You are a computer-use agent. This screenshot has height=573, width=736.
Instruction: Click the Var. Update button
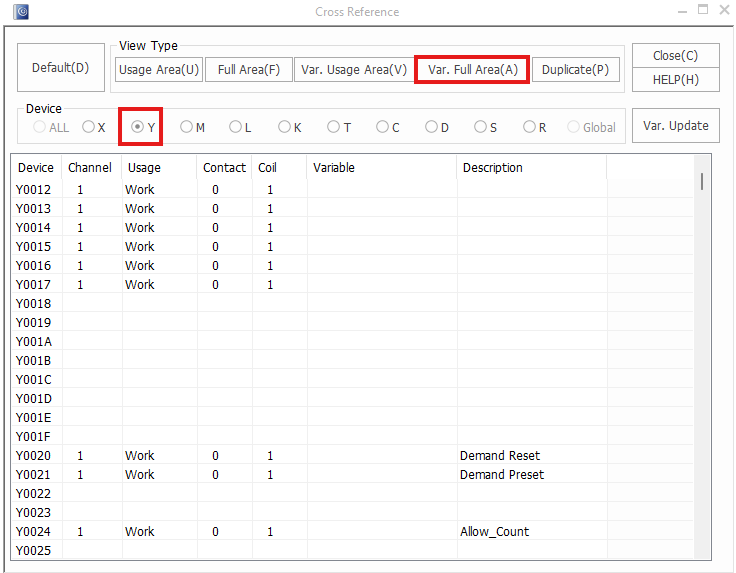(x=675, y=126)
